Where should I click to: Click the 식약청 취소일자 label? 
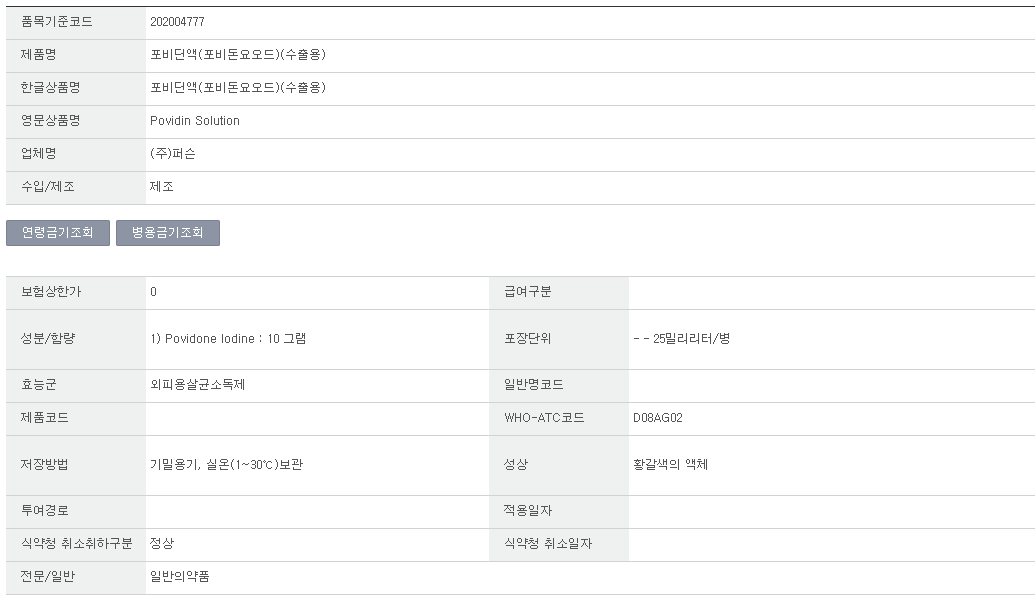[548, 544]
